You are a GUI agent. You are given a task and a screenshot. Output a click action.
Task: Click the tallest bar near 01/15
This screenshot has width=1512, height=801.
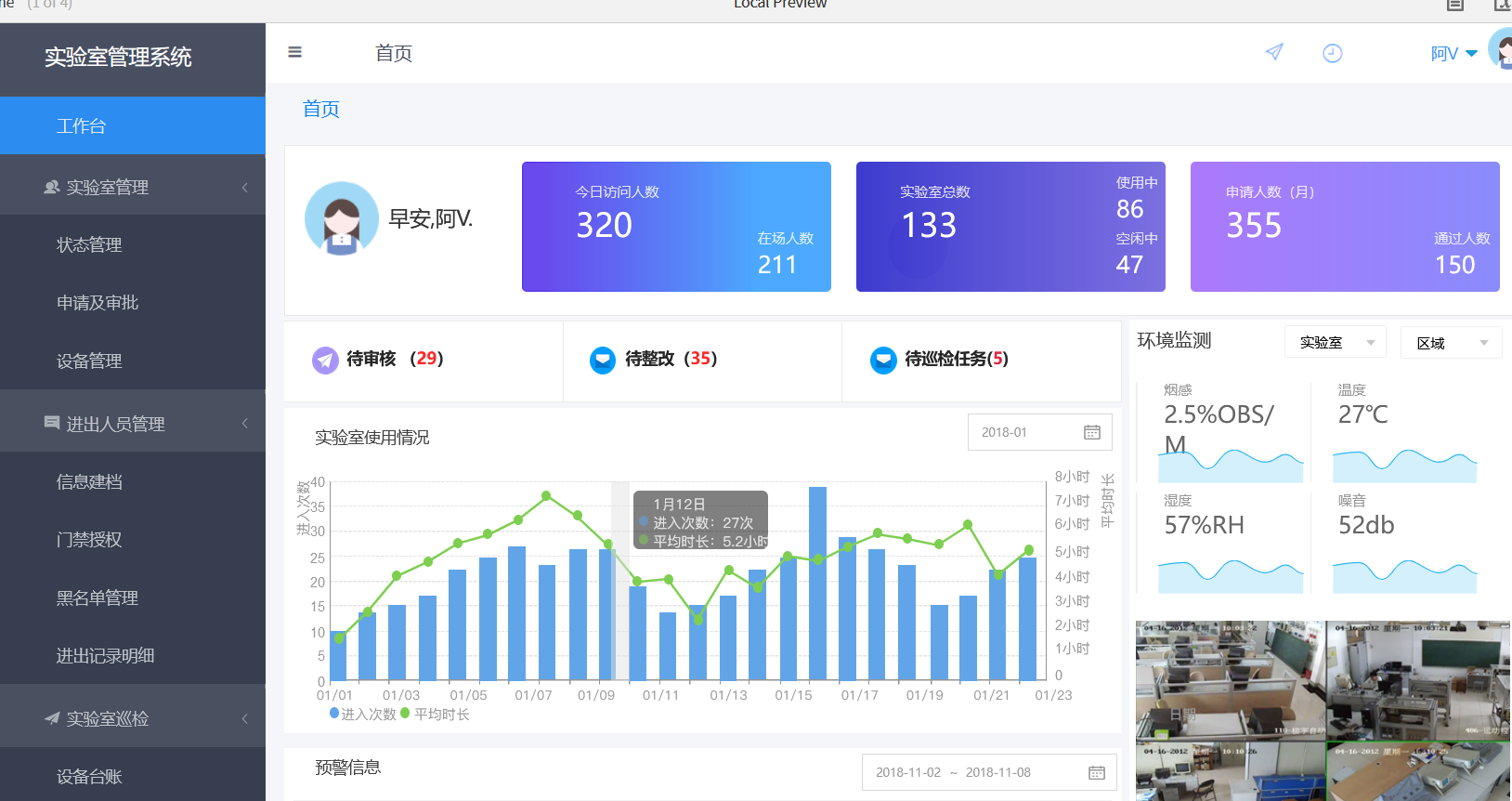point(817,584)
